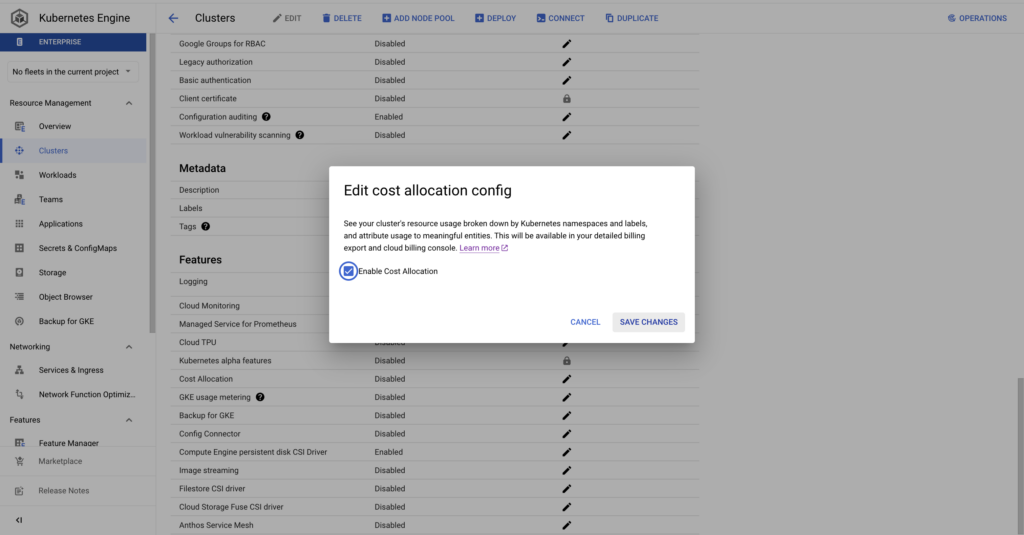Click DELETE in the cluster toolbar
This screenshot has height=535, width=1024.
tap(342, 18)
